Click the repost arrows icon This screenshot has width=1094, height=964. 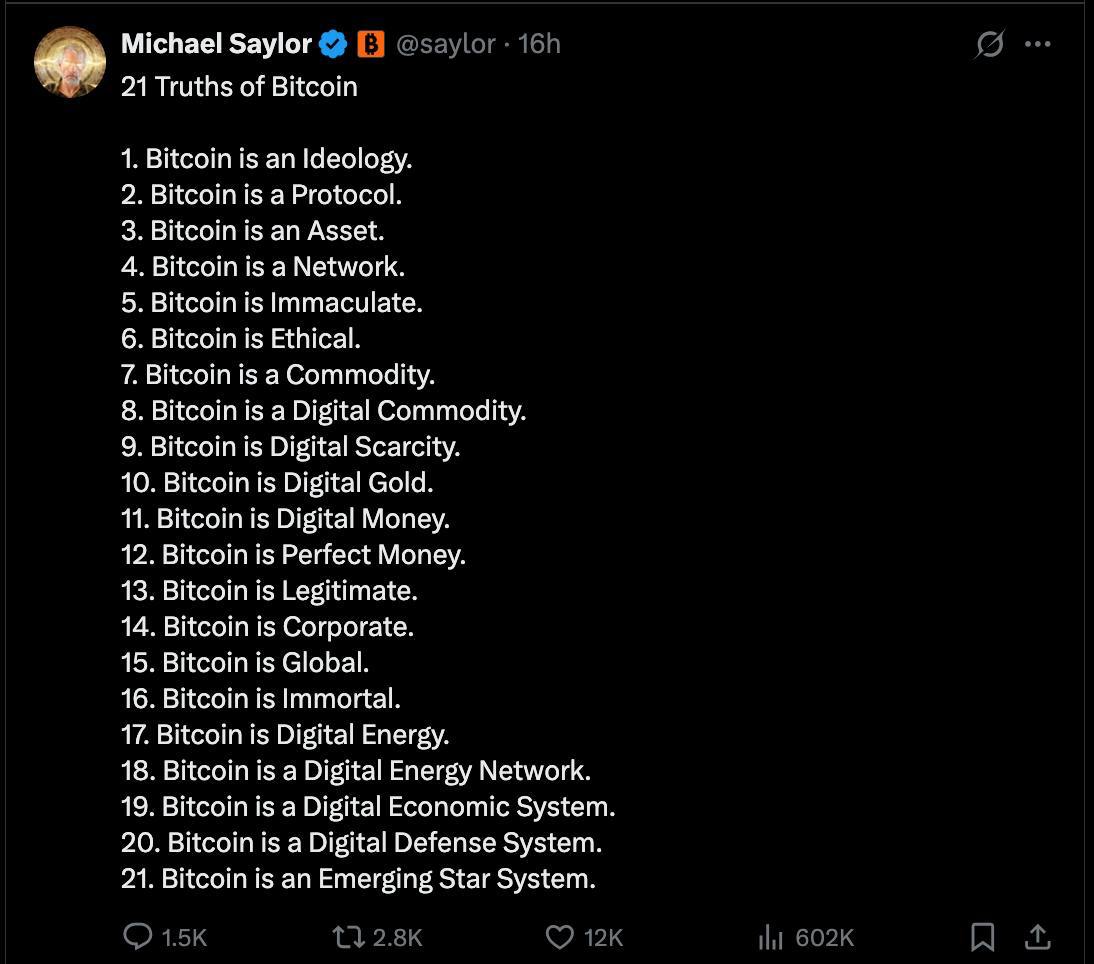348,937
